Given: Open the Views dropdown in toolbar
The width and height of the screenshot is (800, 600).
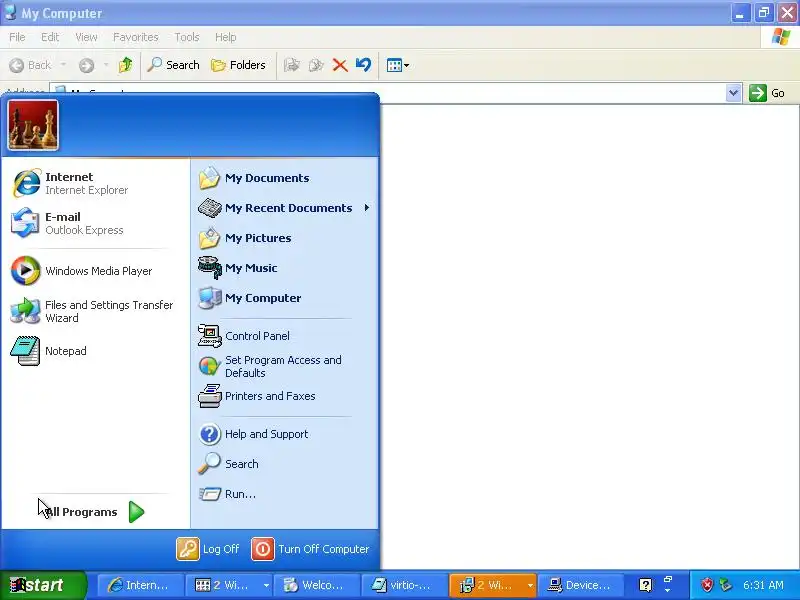Looking at the screenshot, I should (x=398, y=65).
